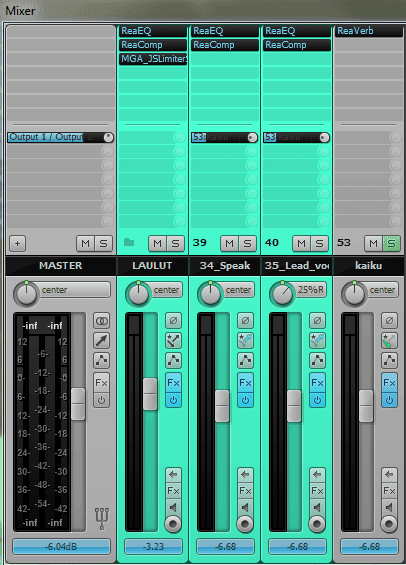Invert phase on 35_Lead_vo track
Viewport: 406px width, 565px height.
pos(317,320)
